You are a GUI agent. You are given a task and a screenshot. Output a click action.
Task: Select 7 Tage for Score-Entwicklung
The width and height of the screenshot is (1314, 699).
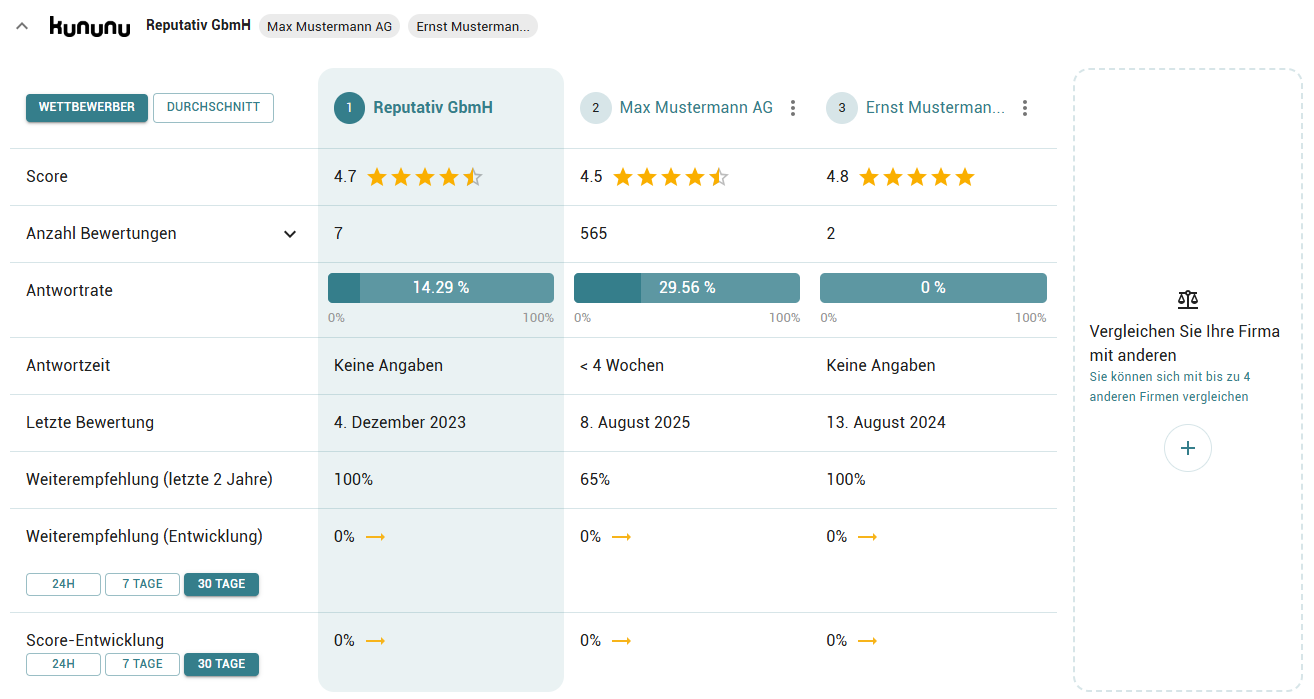pos(142,664)
